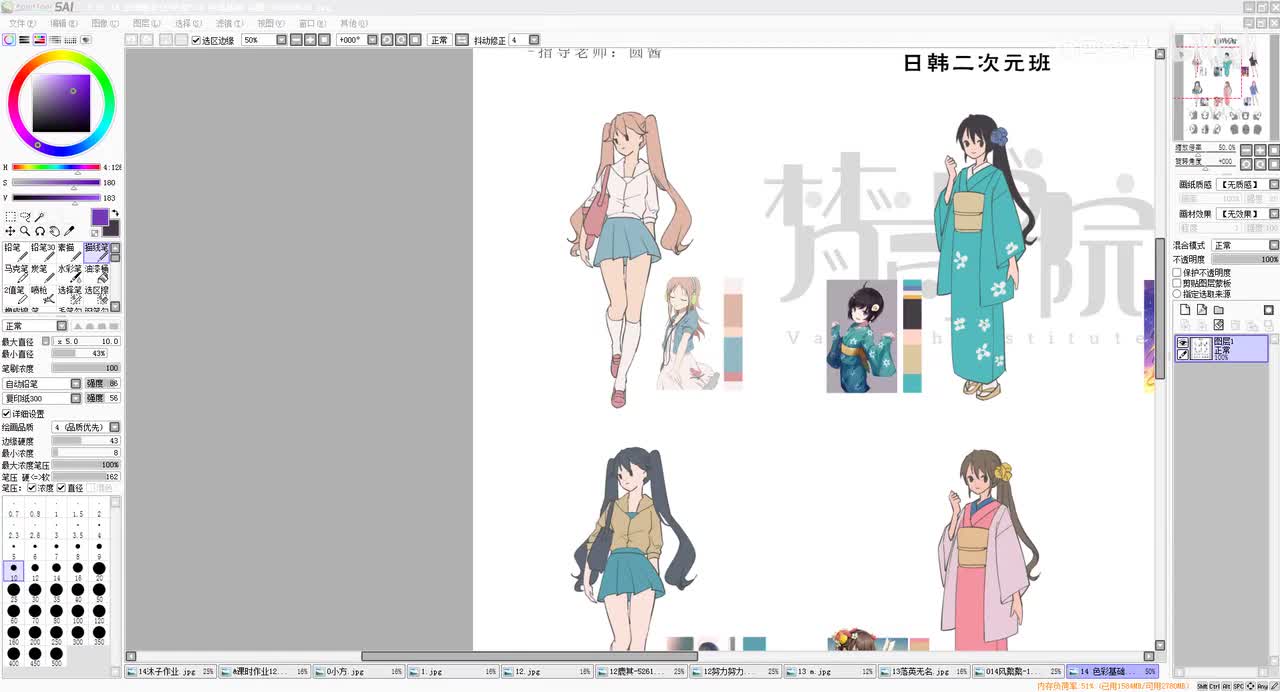Screen dimensions: 1280x692
Task: Select the hand pan tool
Action: click(x=55, y=231)
